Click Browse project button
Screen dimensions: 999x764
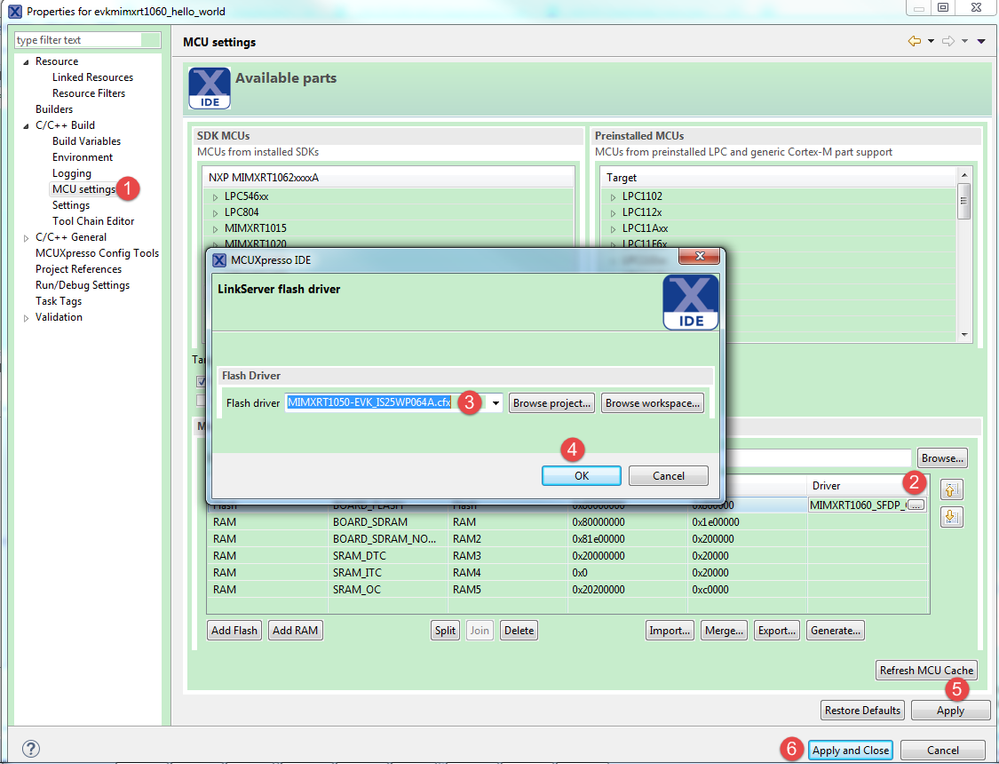551,403
